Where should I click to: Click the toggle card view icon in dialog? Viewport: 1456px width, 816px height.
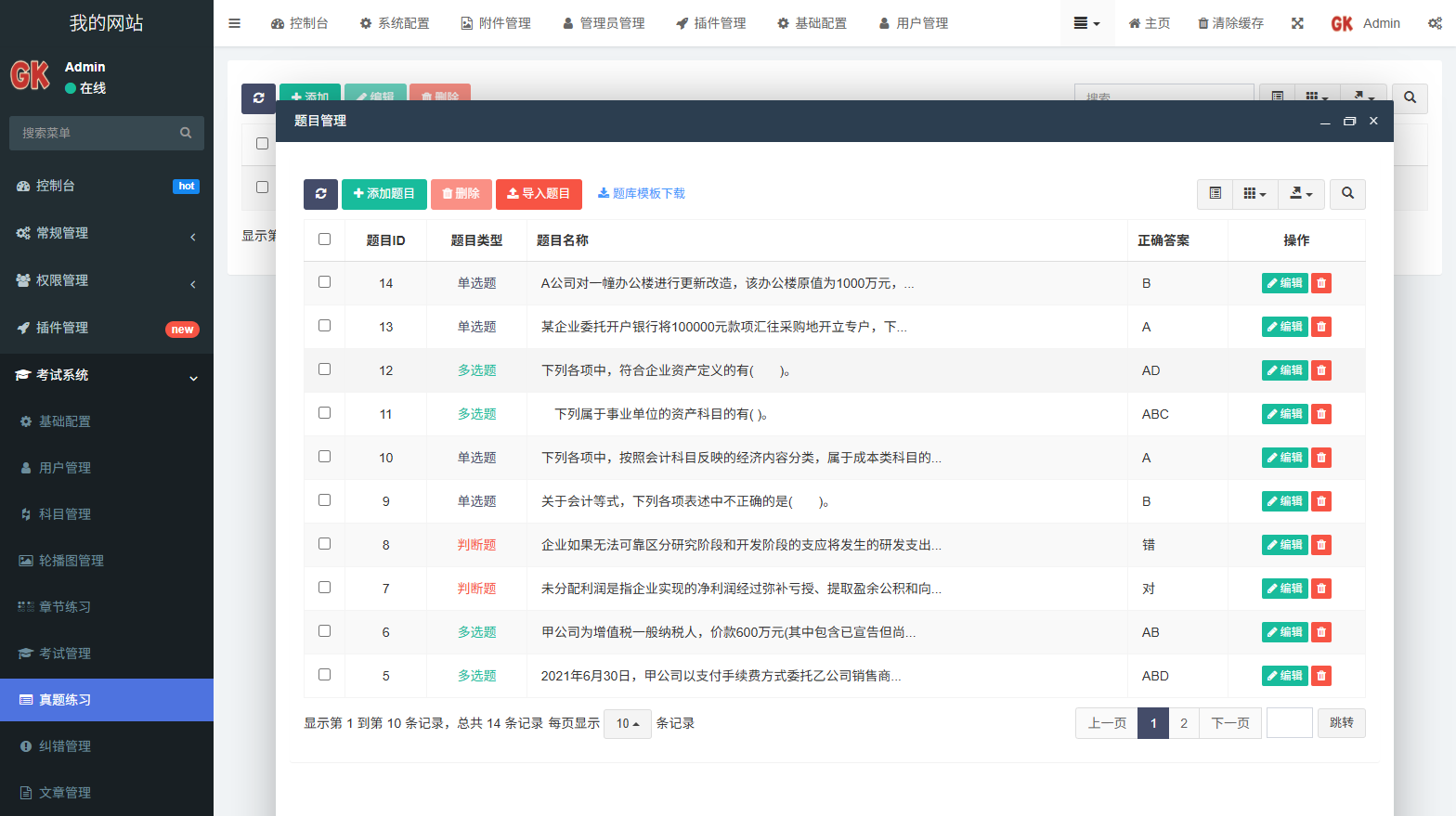[1215, 194]
